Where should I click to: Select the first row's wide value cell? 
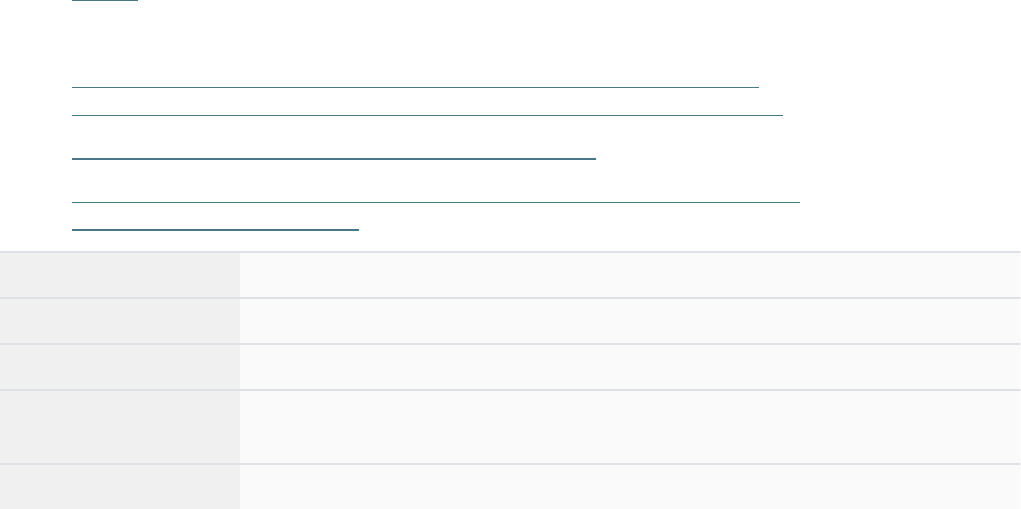click(629, 275)
